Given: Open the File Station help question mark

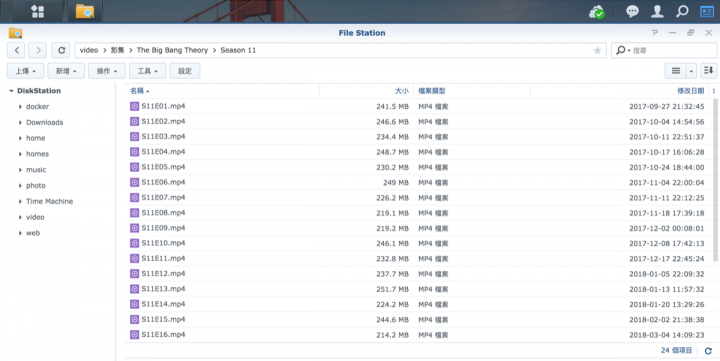Looking at the screenshot, I should tap(654, 33).
